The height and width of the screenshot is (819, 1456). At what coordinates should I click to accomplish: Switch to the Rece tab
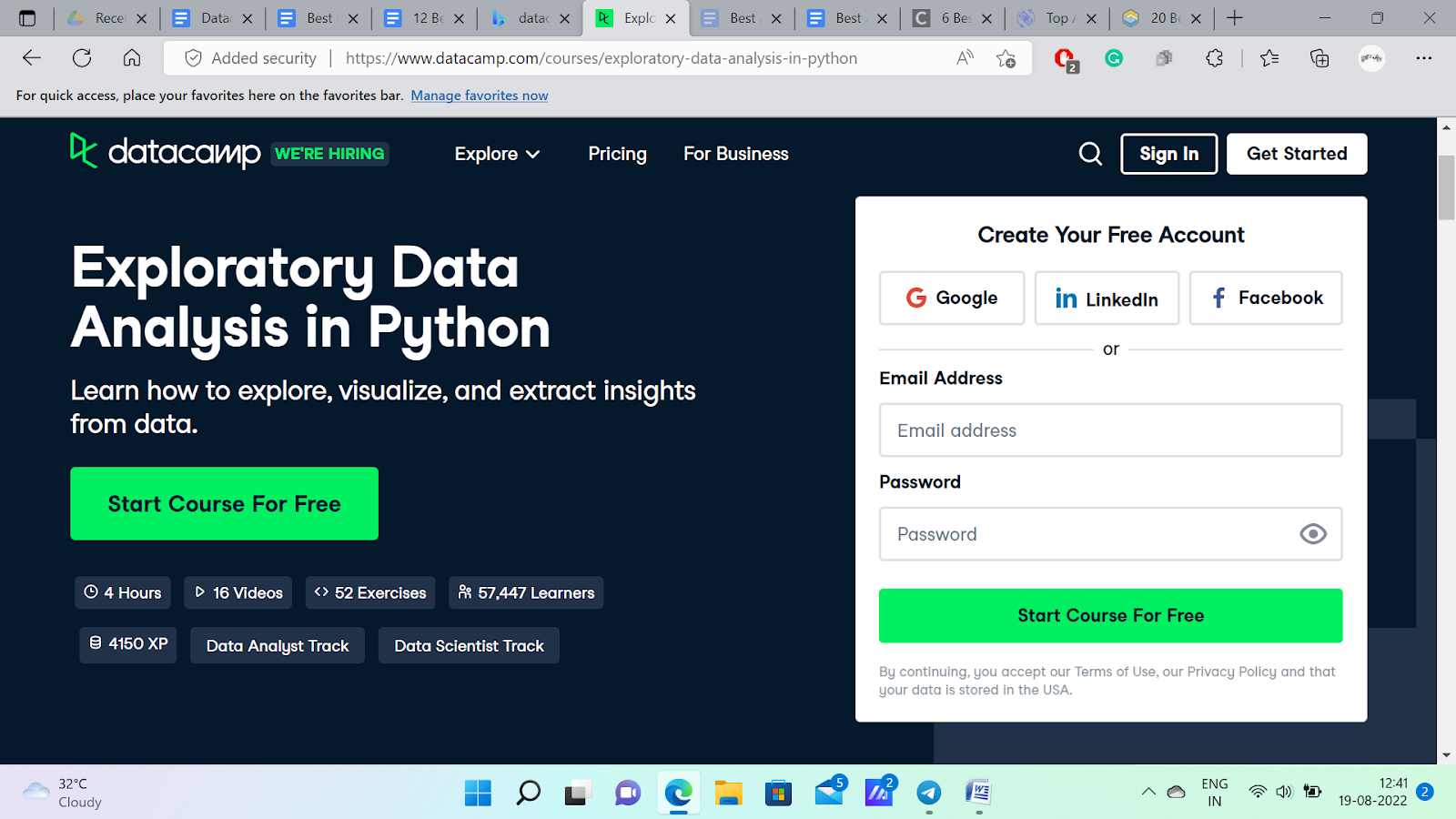coord(108,18)
